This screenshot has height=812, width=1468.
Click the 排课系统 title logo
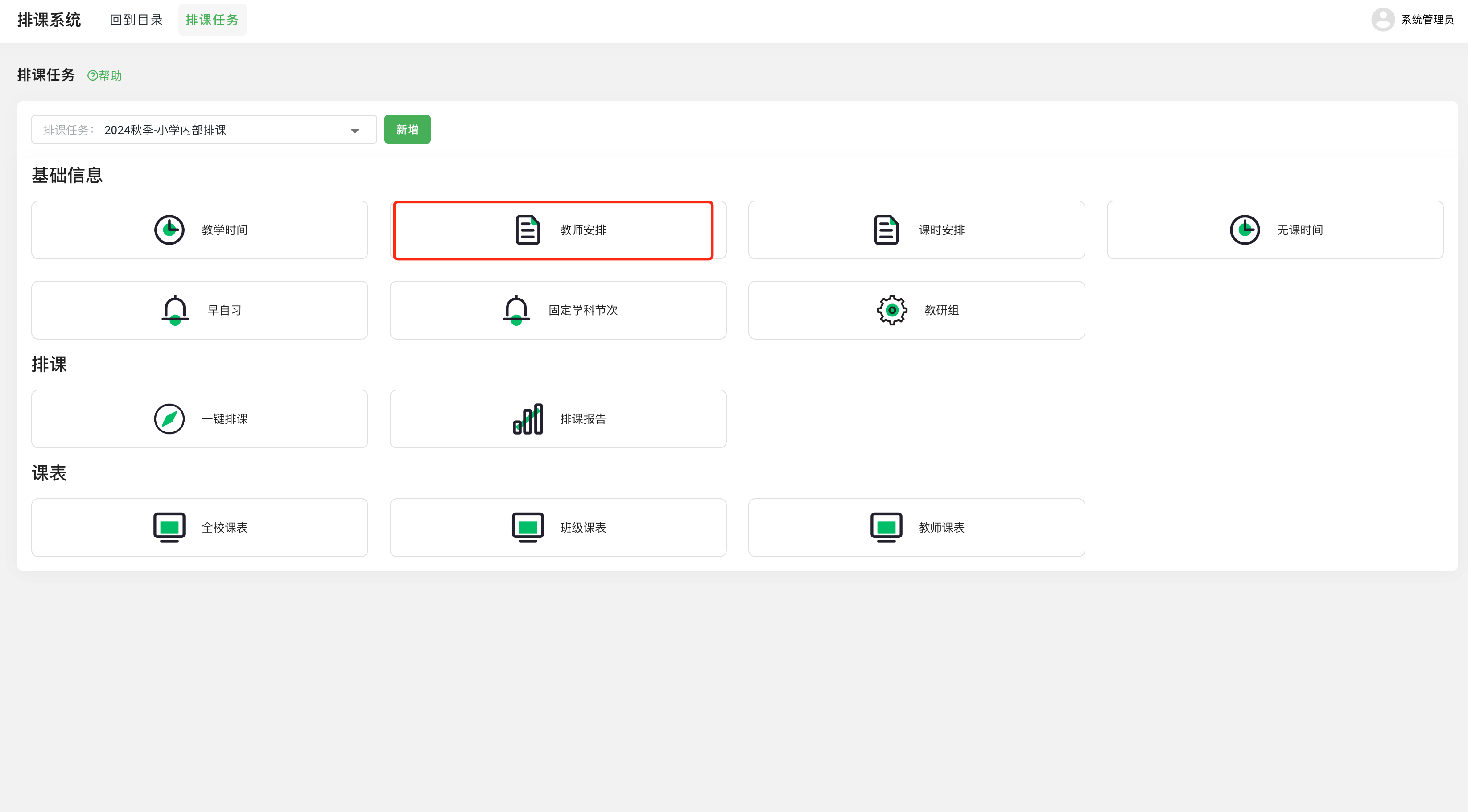pyautogui.click(x=49, y=20)
